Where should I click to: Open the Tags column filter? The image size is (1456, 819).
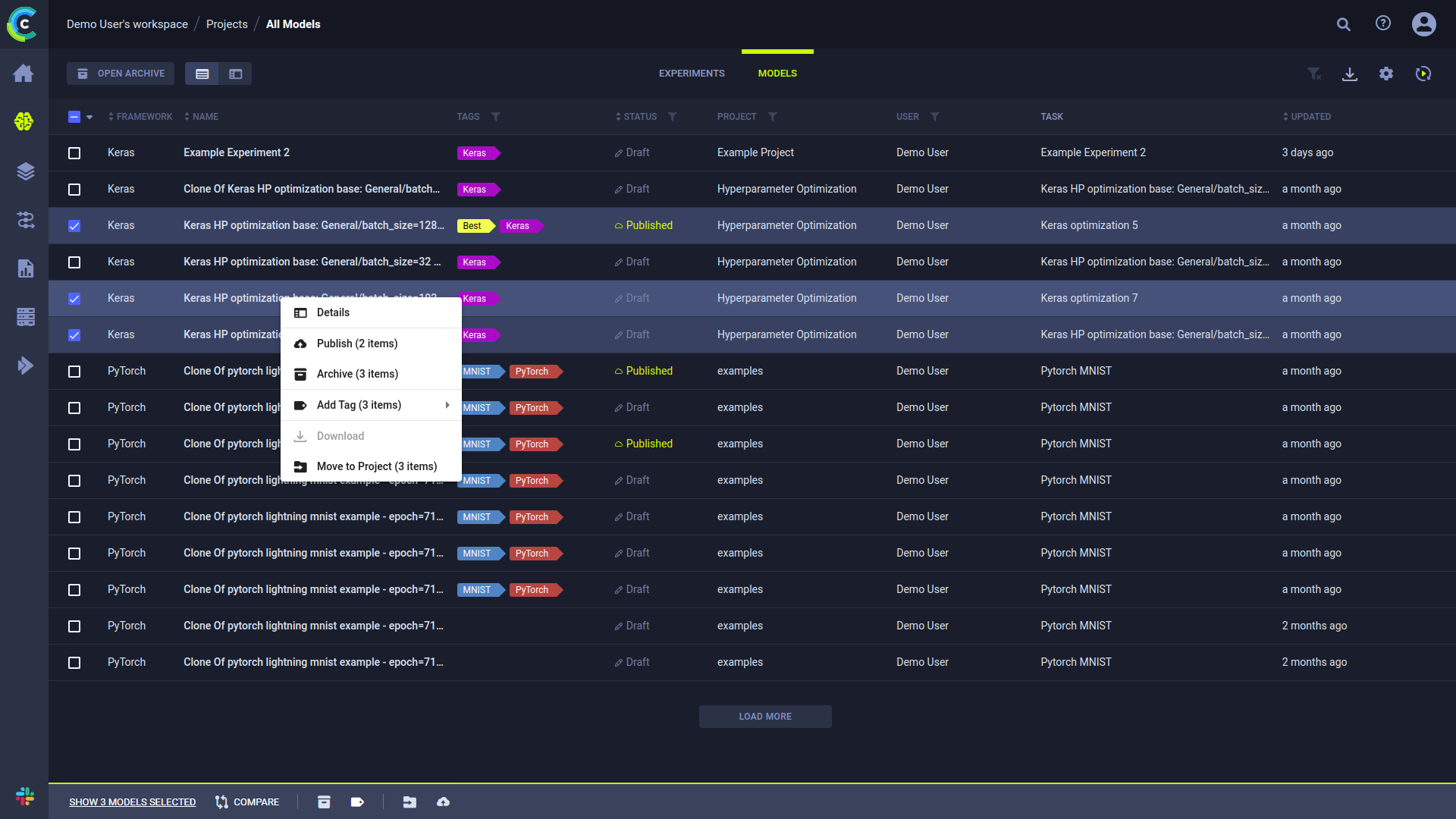(x=496, y=117)
